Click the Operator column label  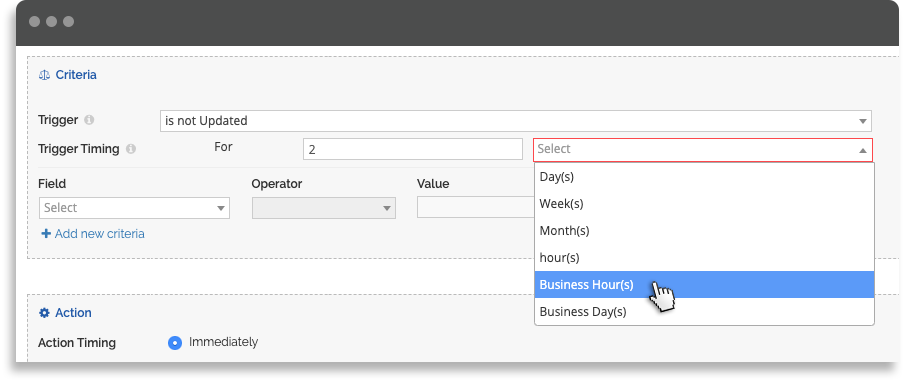coord(277,184)
